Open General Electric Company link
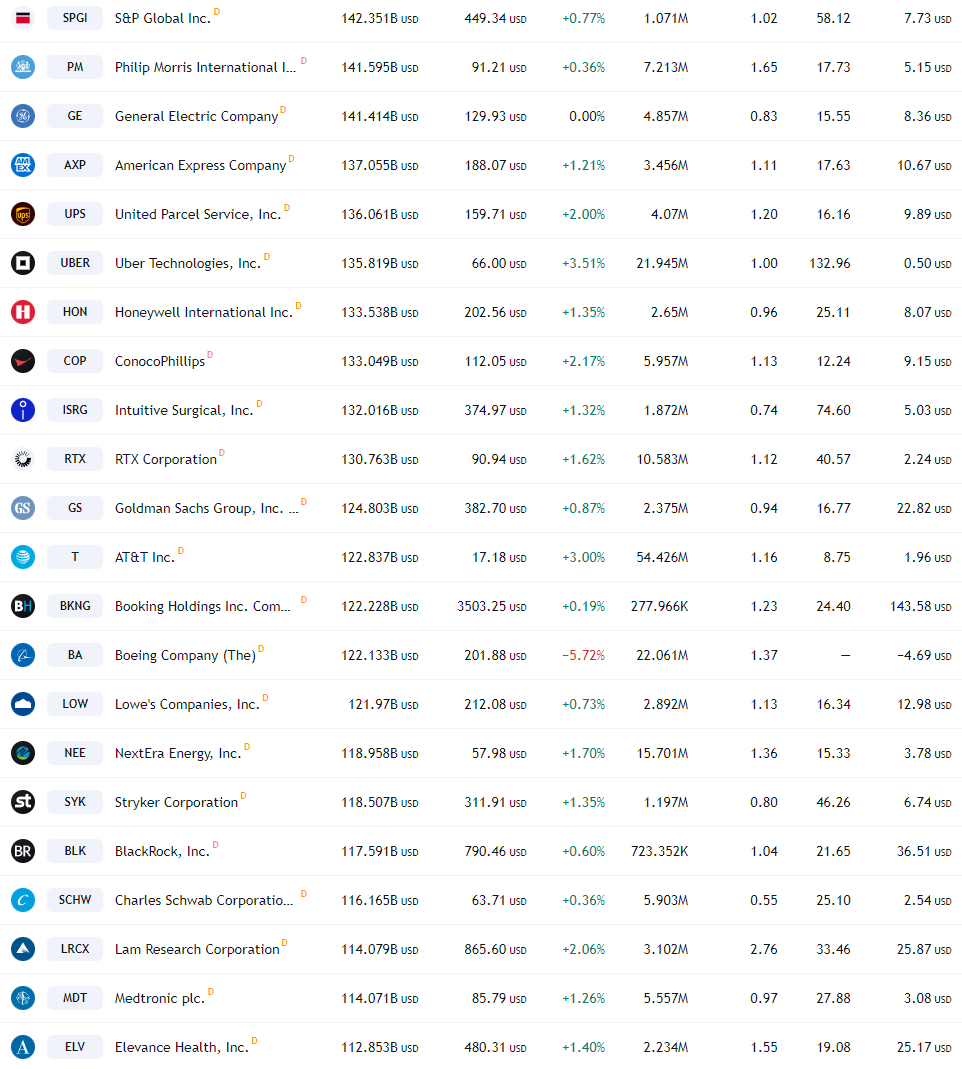Viewport: 962px width, 1069px height. (196, 117)
